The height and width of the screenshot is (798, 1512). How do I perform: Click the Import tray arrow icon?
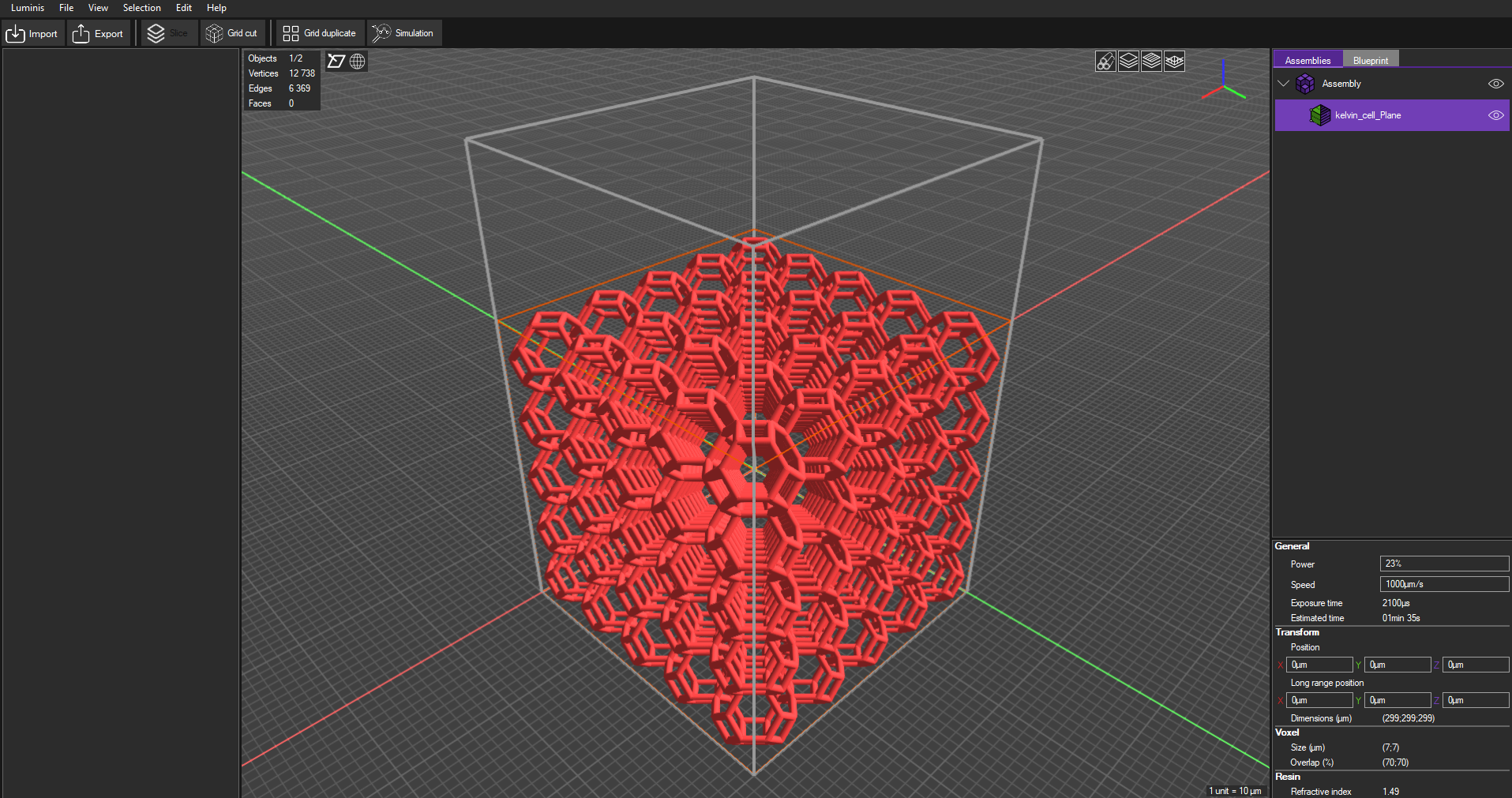tap(15, 33)
